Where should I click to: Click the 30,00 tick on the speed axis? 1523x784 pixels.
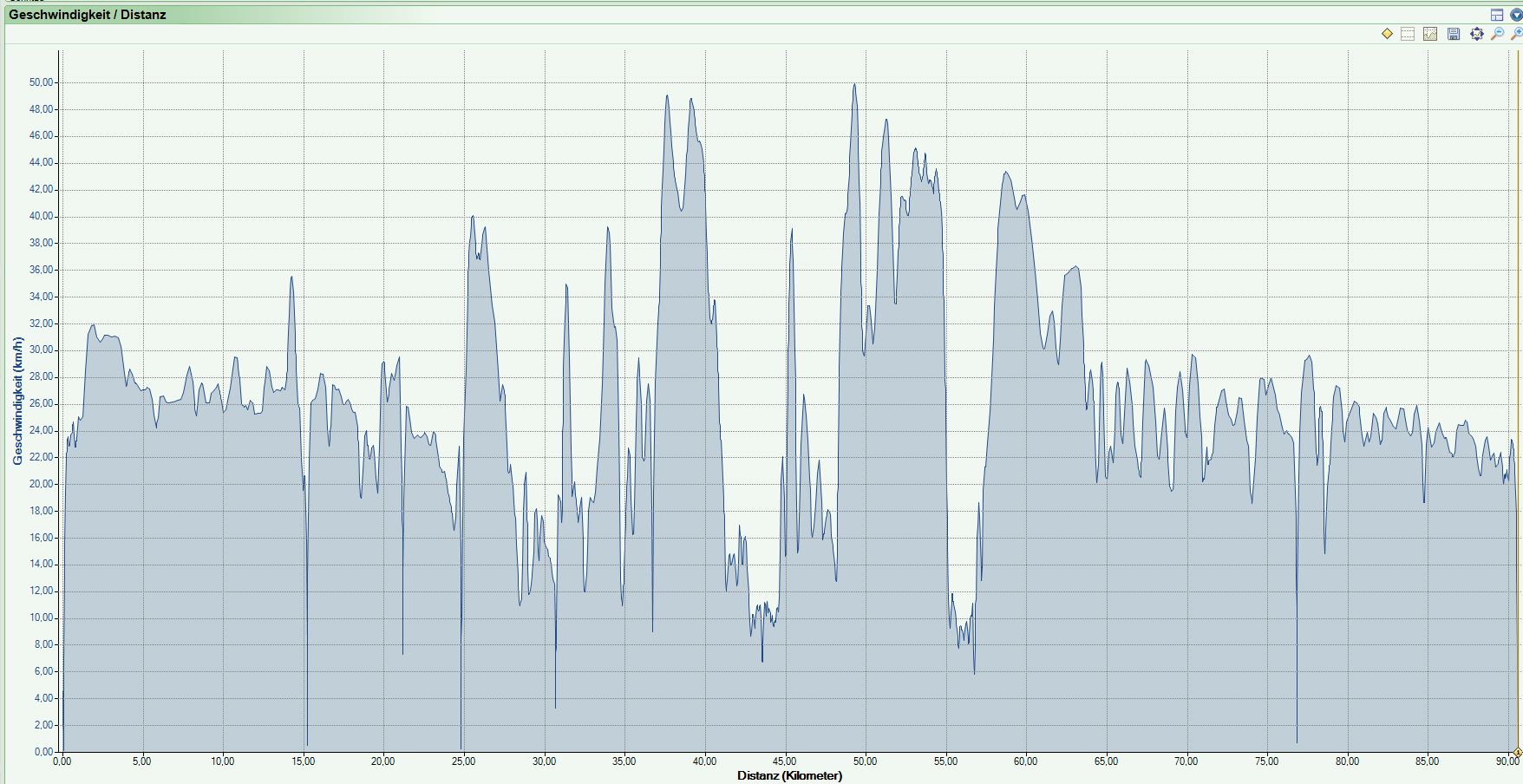[x=42, y=350]
